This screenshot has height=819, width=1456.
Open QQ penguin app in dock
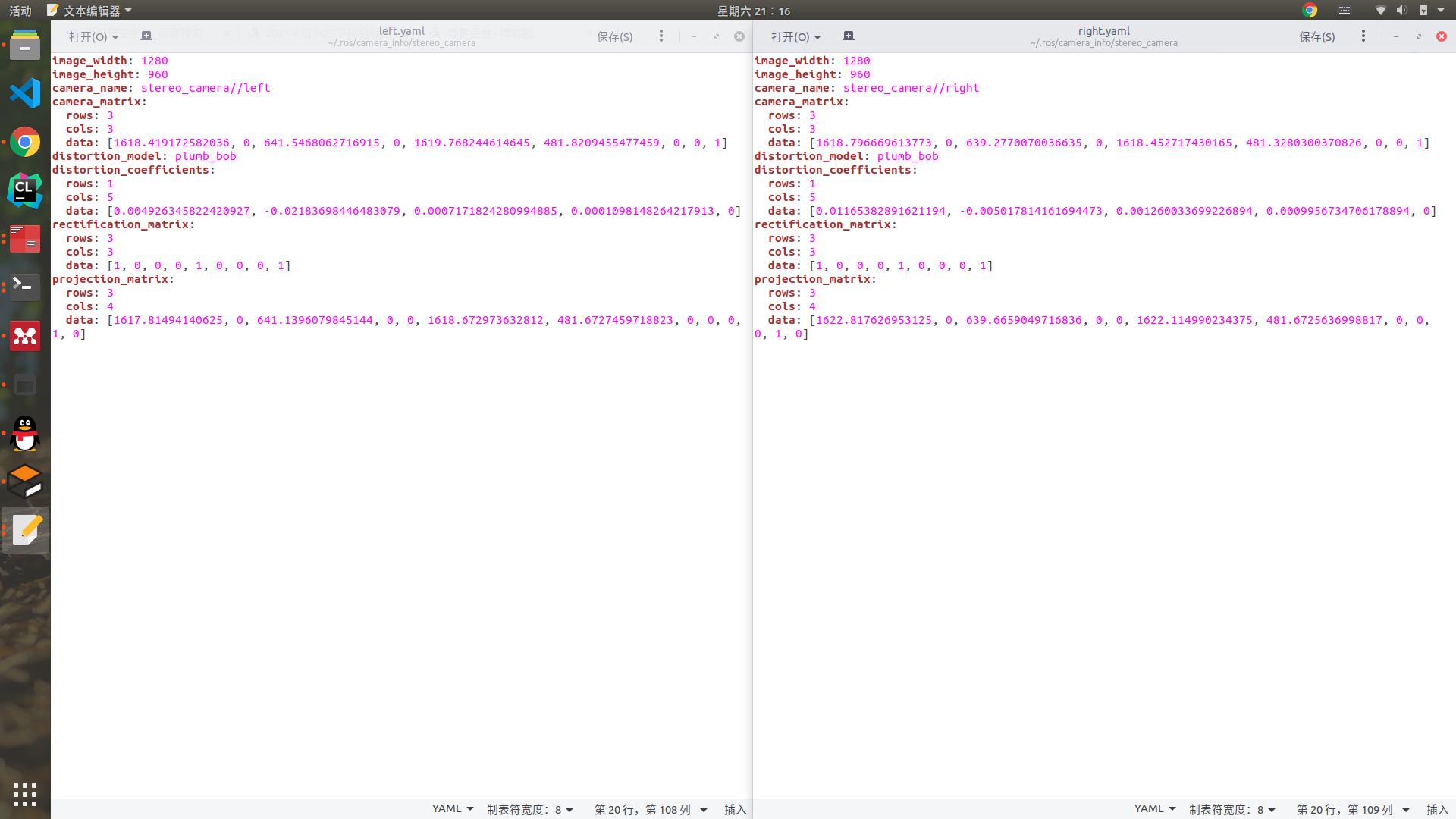[25, 434]
